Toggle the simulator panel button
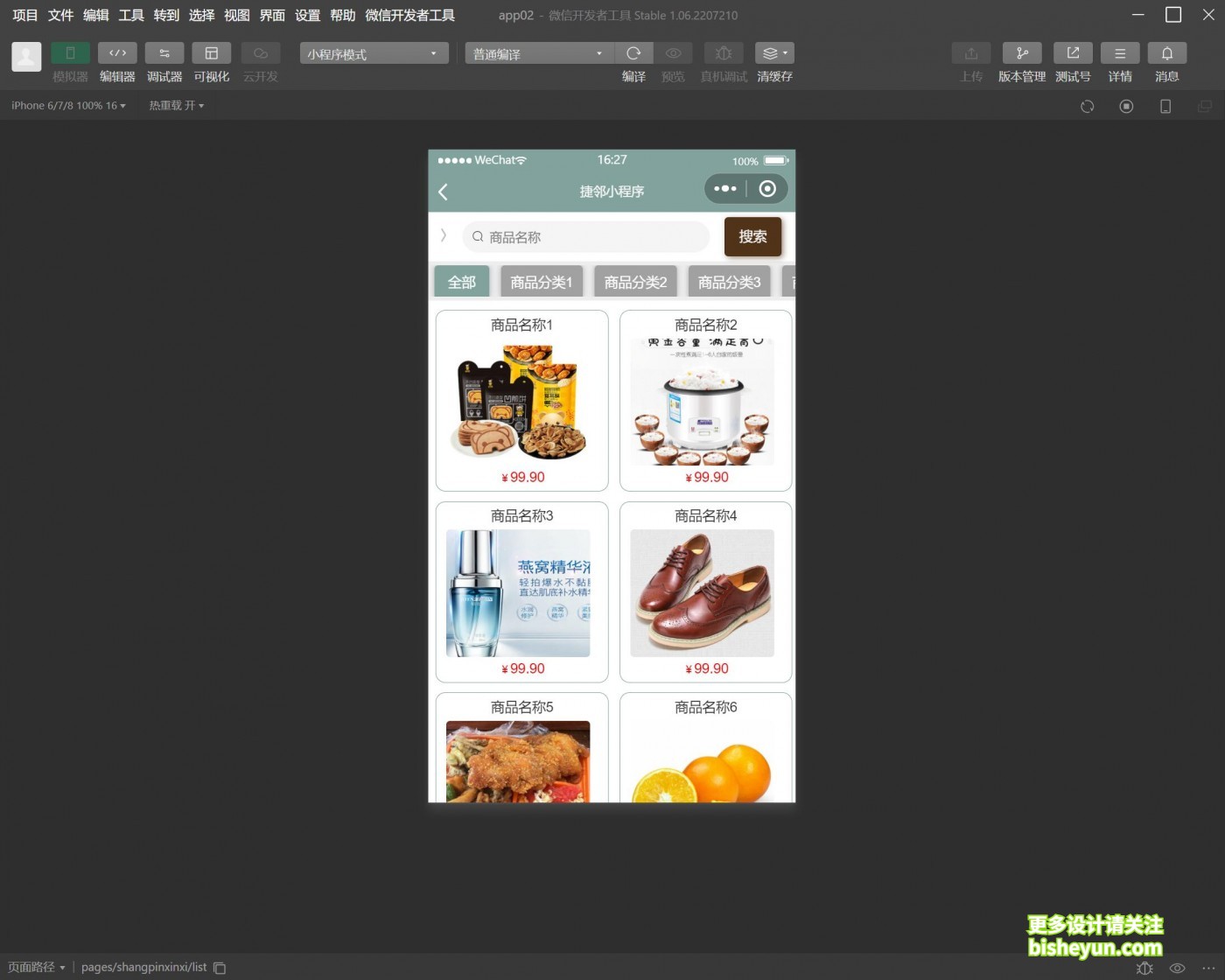This screenshot has width=1225, height=980. [x=70, y=53]
